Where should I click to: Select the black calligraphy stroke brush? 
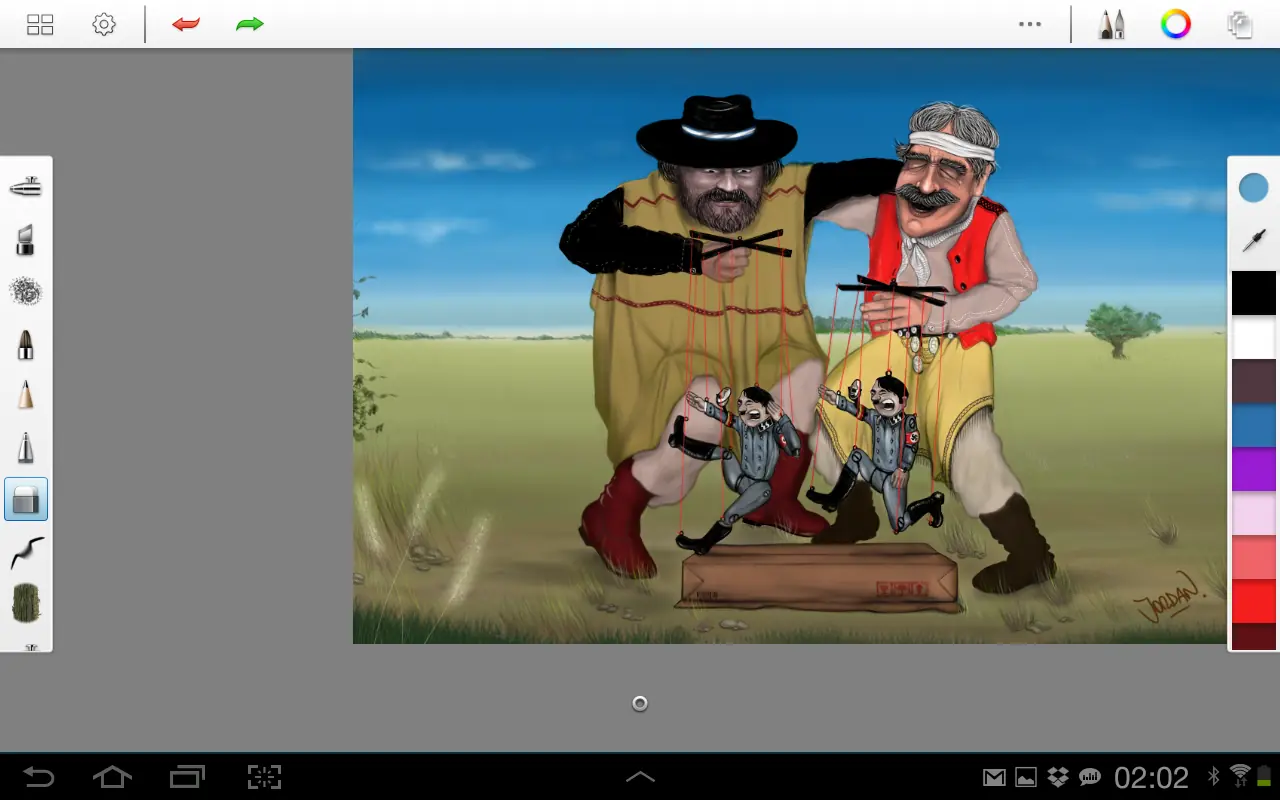(x=27, y=552)
